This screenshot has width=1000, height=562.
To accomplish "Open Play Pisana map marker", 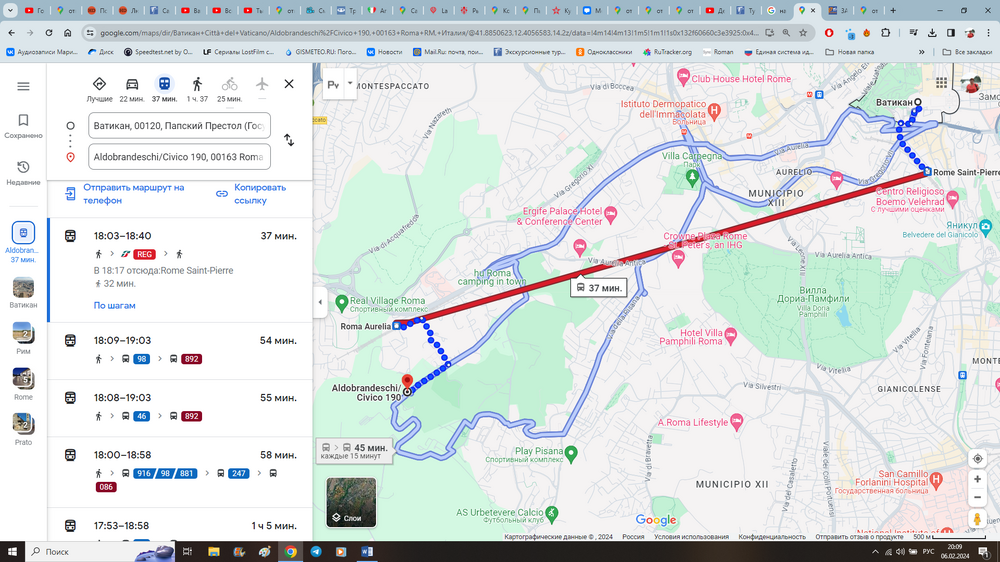I will click(x=571, y=453).
